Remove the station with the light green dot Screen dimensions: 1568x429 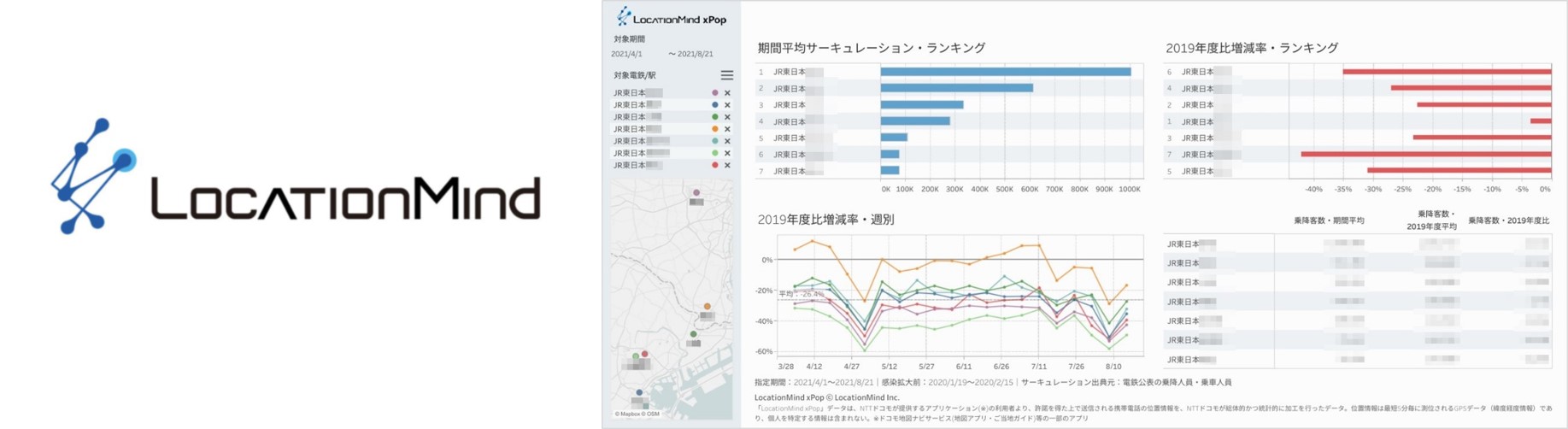pos(727,153)
